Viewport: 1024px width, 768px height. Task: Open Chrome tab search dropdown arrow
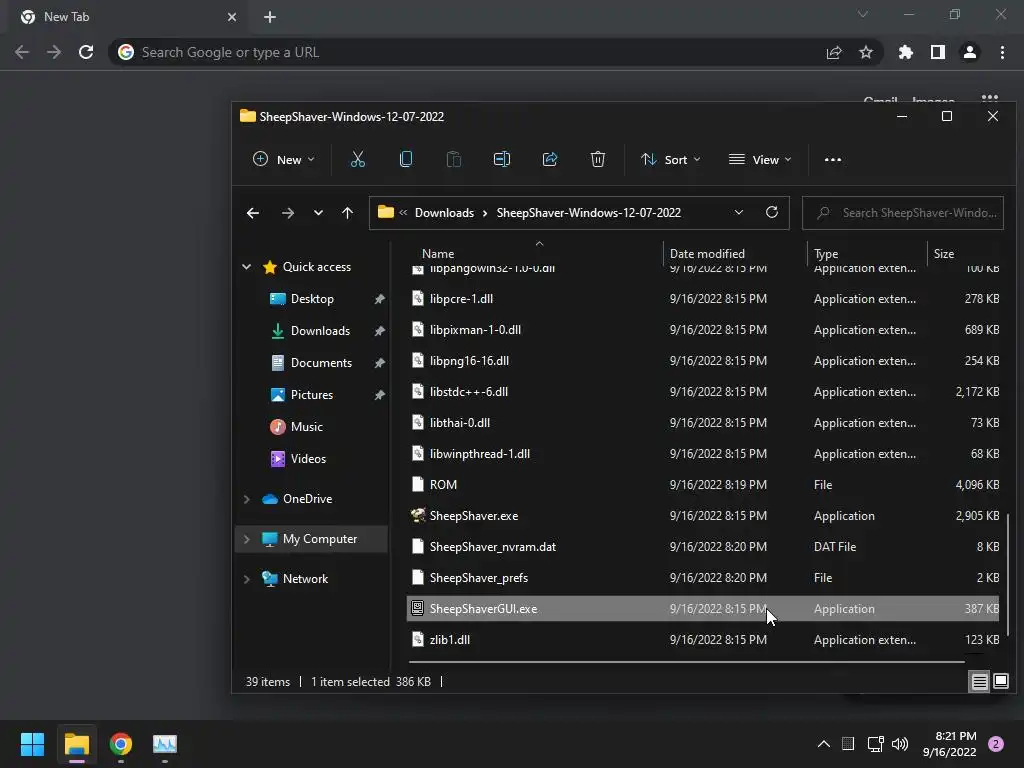click(x=863, y=14)
